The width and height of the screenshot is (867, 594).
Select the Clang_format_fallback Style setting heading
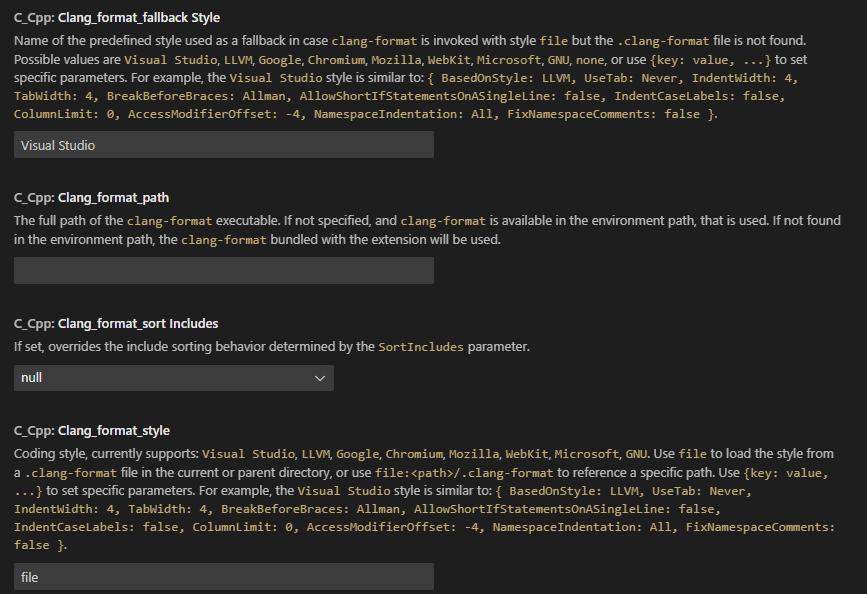(x=117, y=18)
